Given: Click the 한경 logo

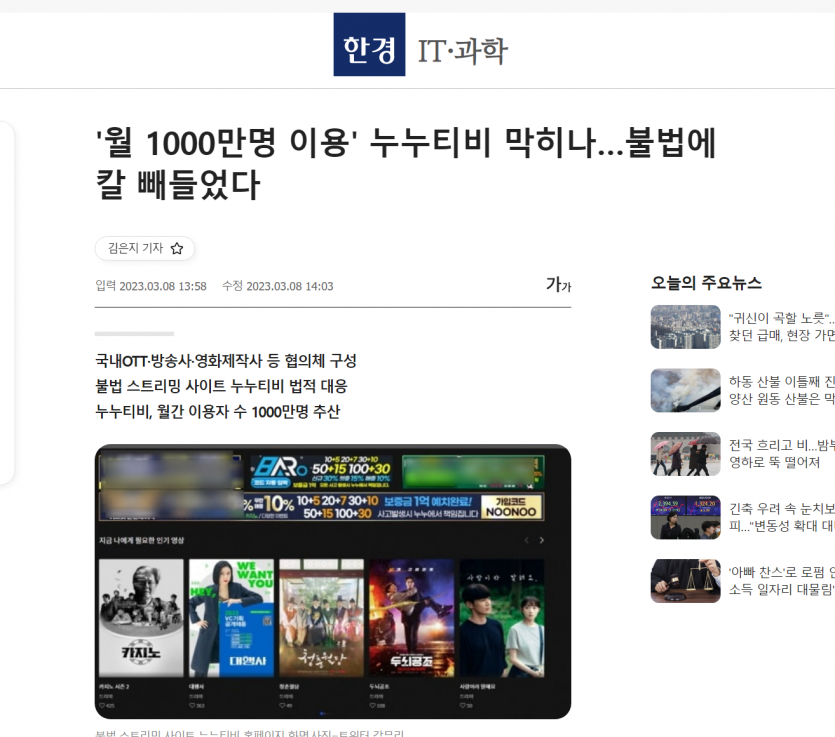Looking at the screenshot, I should pos(369,45).
